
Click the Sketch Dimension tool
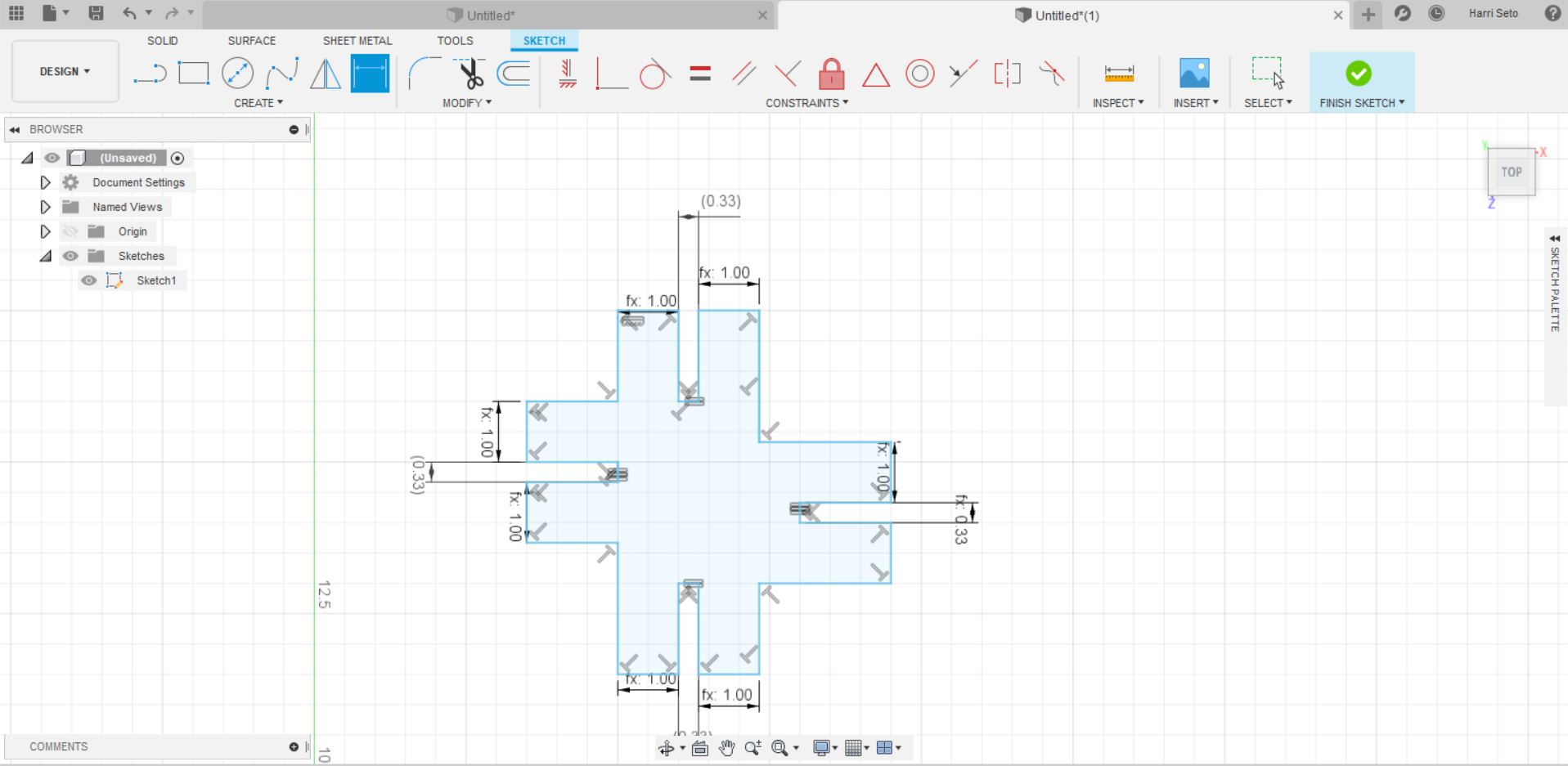tap(370, 74)
